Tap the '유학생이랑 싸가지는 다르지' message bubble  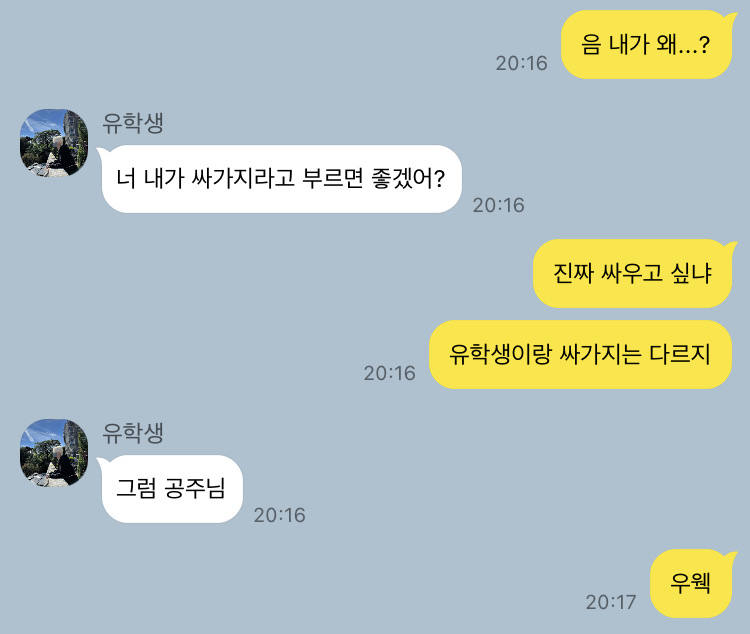581,355
